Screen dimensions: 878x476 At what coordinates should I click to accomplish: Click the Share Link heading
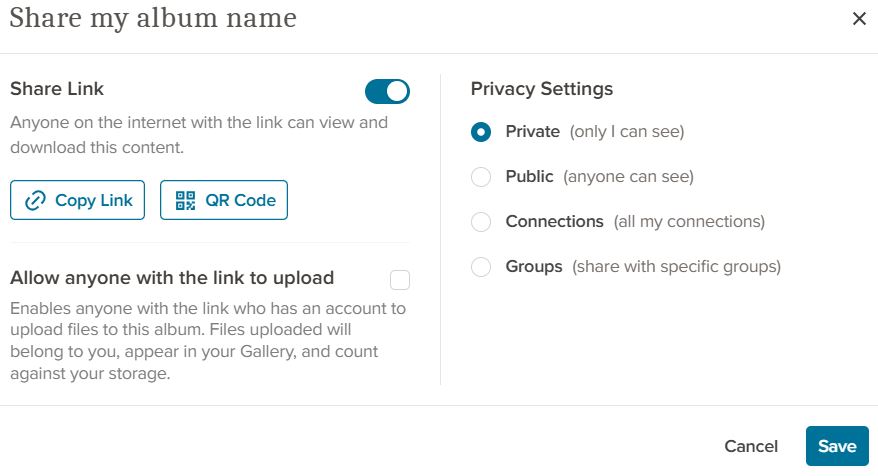57,88
